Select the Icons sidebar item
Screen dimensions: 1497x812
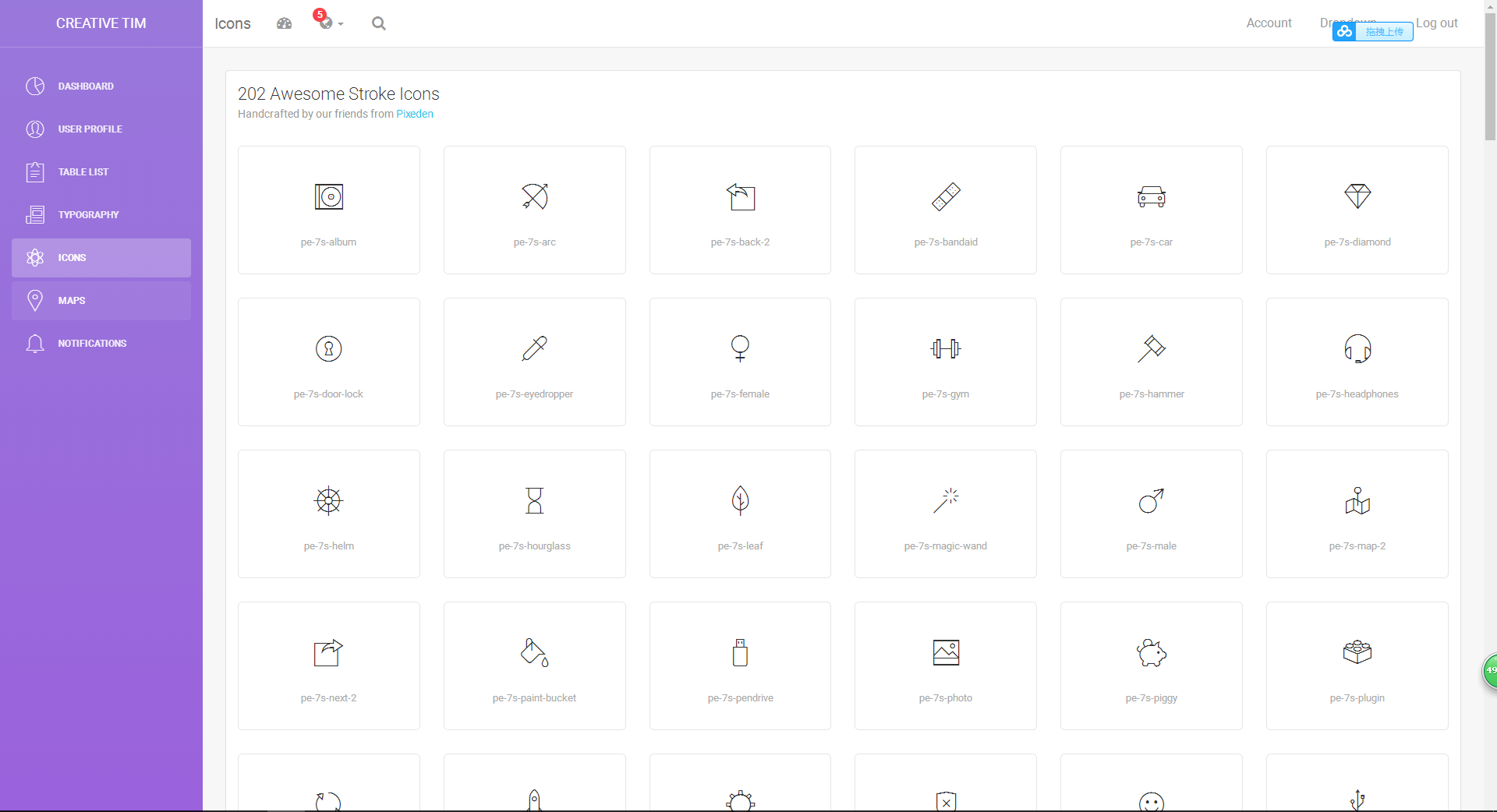101,258
